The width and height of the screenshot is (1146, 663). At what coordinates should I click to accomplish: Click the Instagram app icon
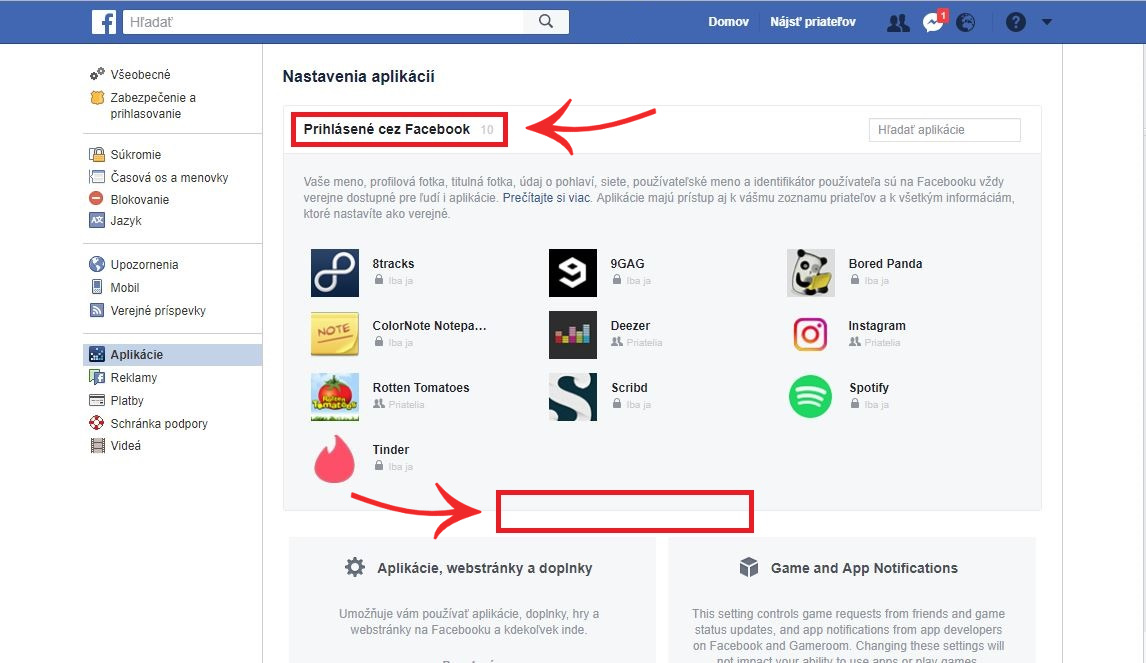(810, 335)
